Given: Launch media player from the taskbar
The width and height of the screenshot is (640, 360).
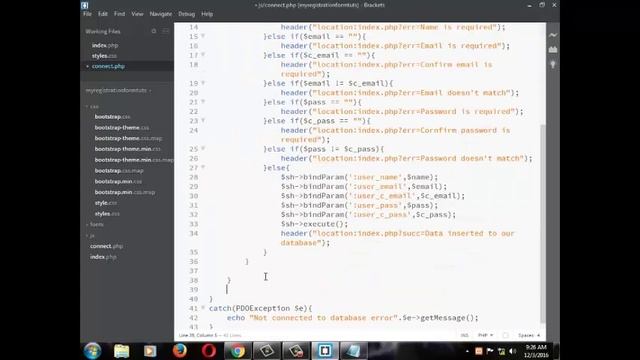Looking at the screenshot, I should (x=150, y=351).
